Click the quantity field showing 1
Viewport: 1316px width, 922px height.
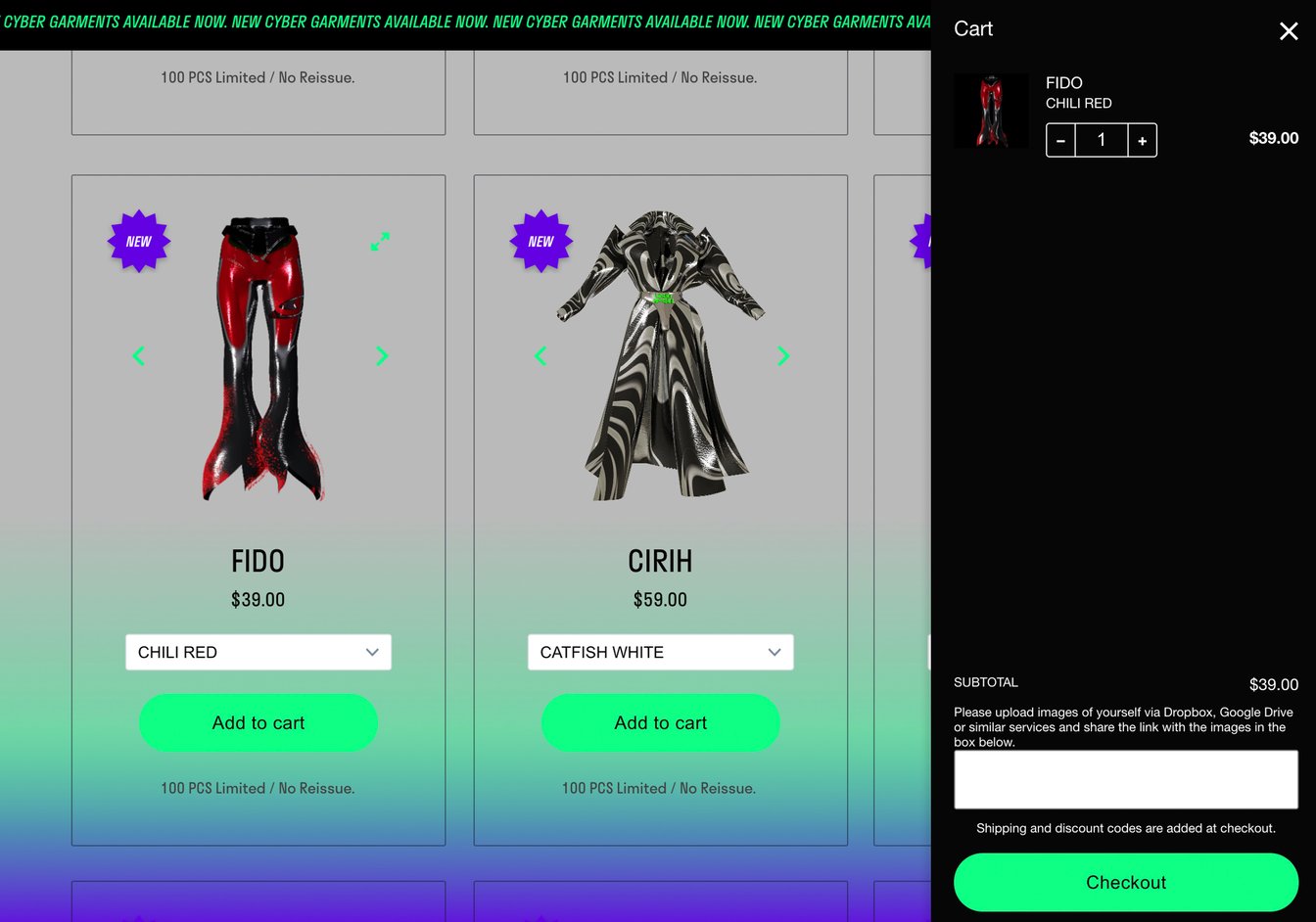[x=1102, y=140]
